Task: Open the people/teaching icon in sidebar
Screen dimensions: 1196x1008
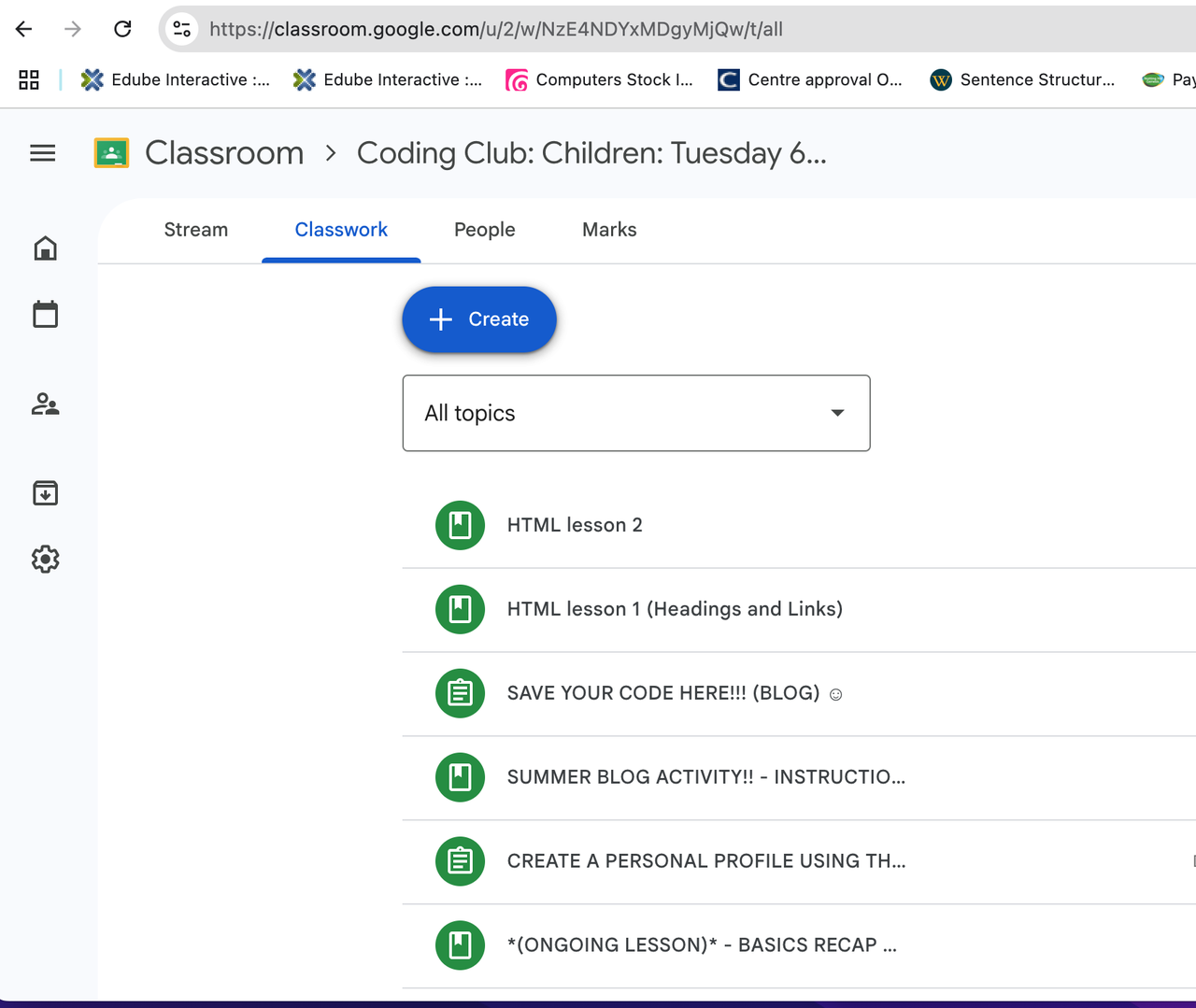Action: [45, 404]
